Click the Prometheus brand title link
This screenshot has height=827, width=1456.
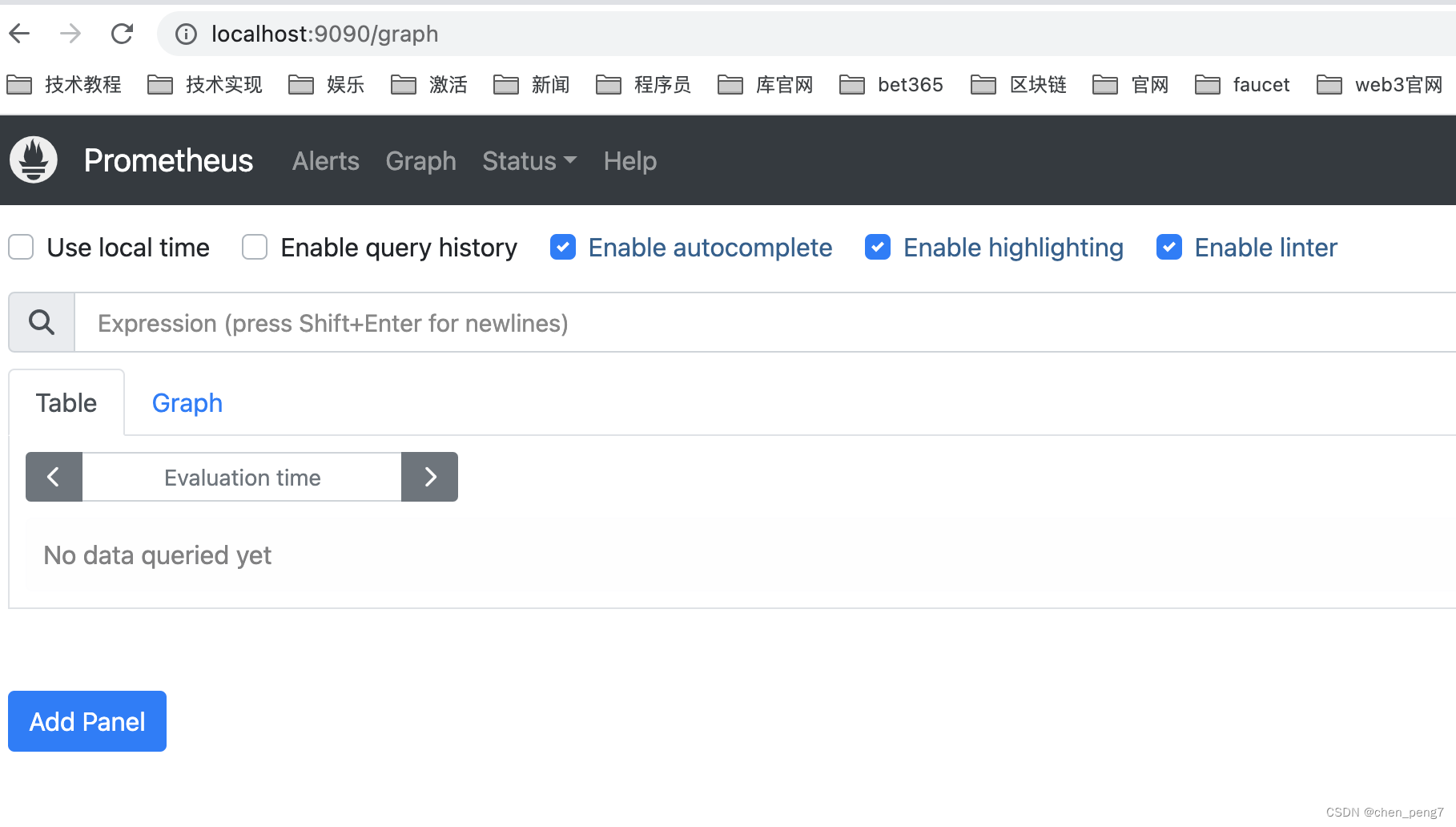coord(168,160)
